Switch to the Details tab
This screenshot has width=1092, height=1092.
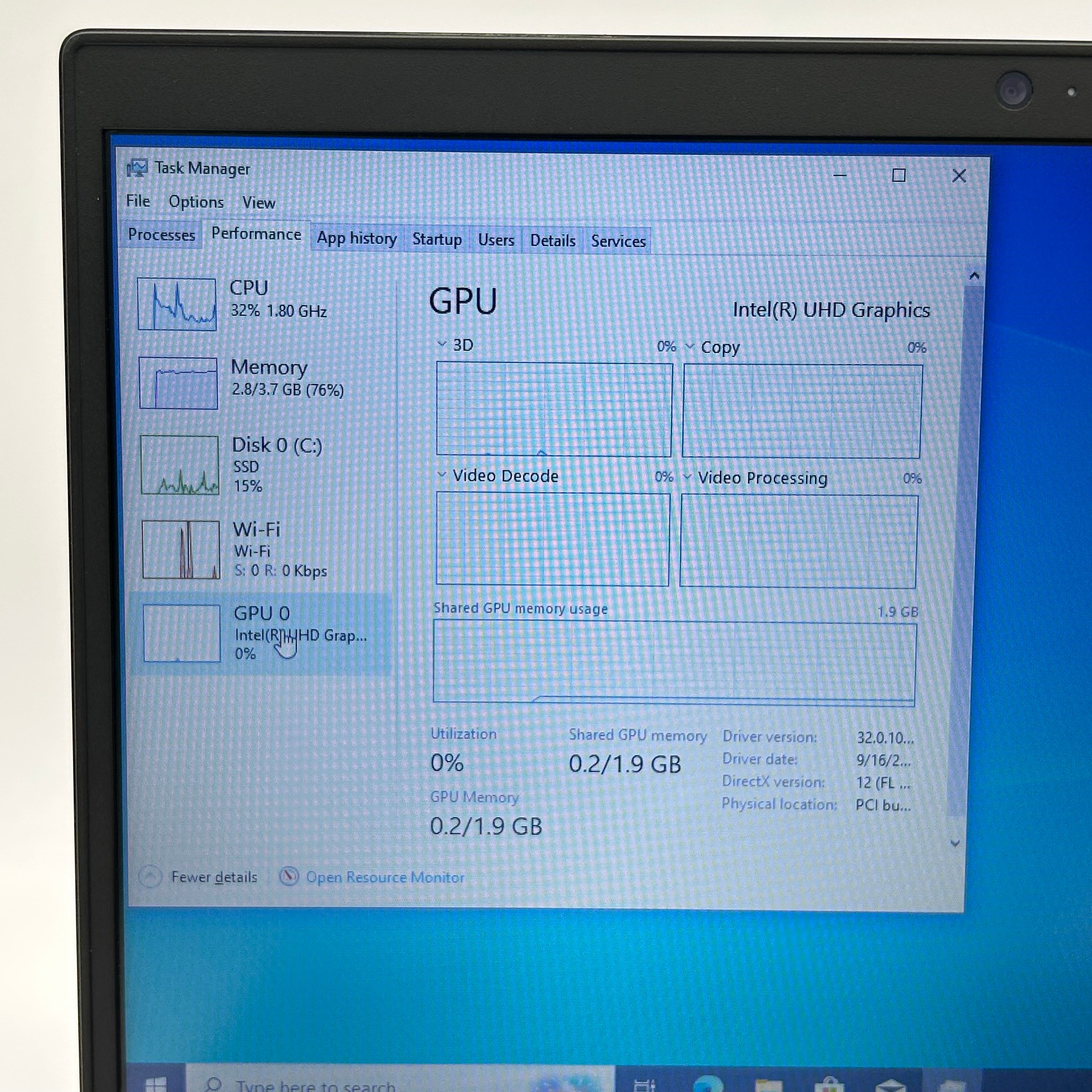[553, 241]
